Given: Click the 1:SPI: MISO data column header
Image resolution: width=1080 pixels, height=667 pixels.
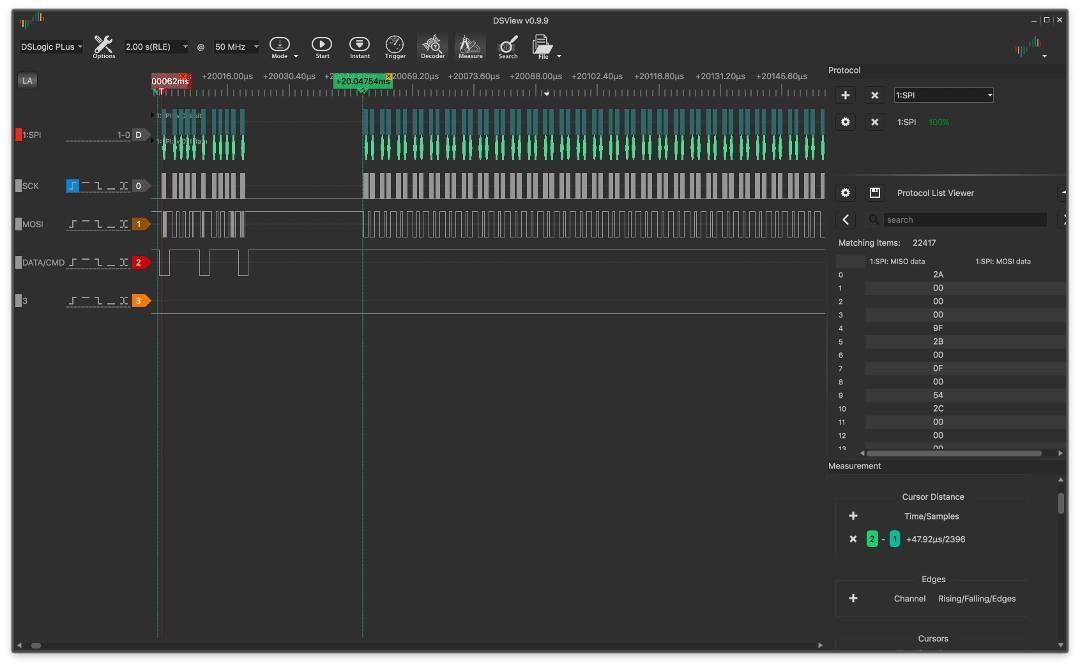Looking at the screenshot, I should [x=897, y=261].
